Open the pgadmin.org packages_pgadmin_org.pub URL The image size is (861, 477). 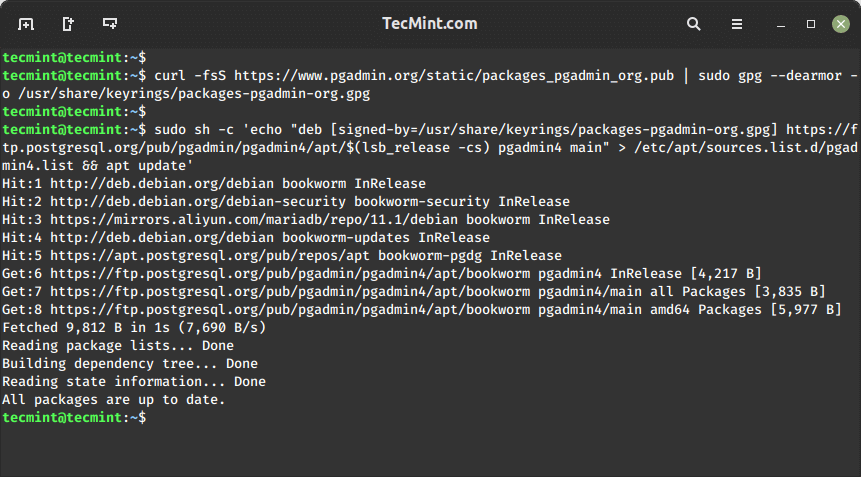(454, 76)
